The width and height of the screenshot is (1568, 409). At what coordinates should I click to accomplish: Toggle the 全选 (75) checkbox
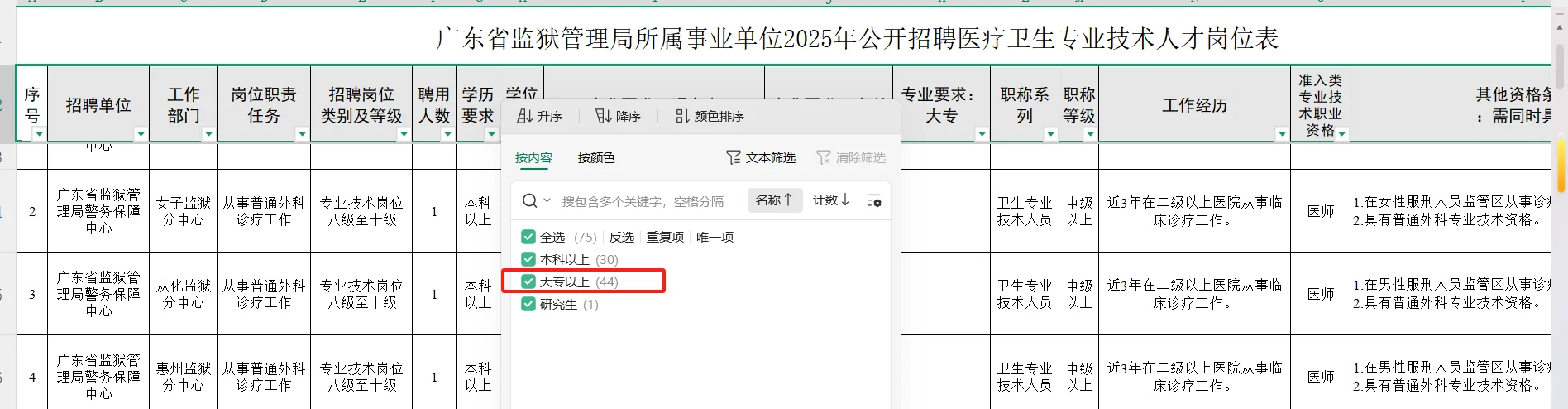(x=528, y=237)
